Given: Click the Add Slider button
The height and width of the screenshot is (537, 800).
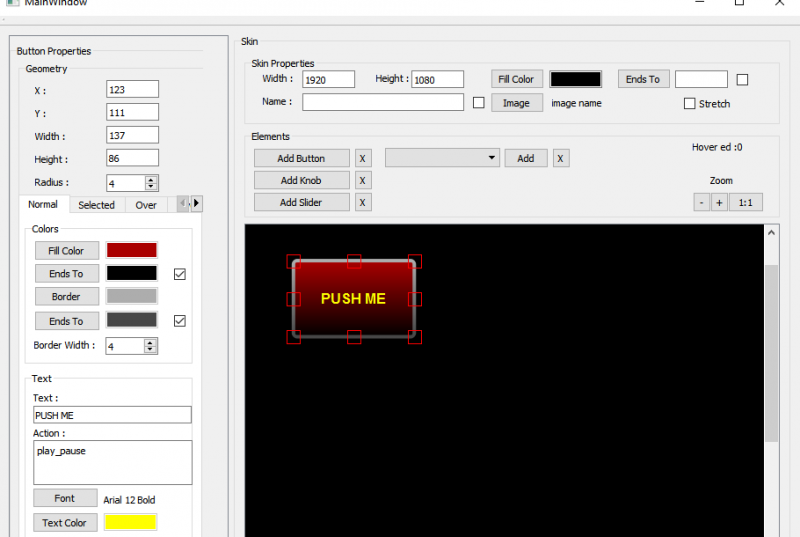Looking at the screenshot, I should (x=302, y=202).
